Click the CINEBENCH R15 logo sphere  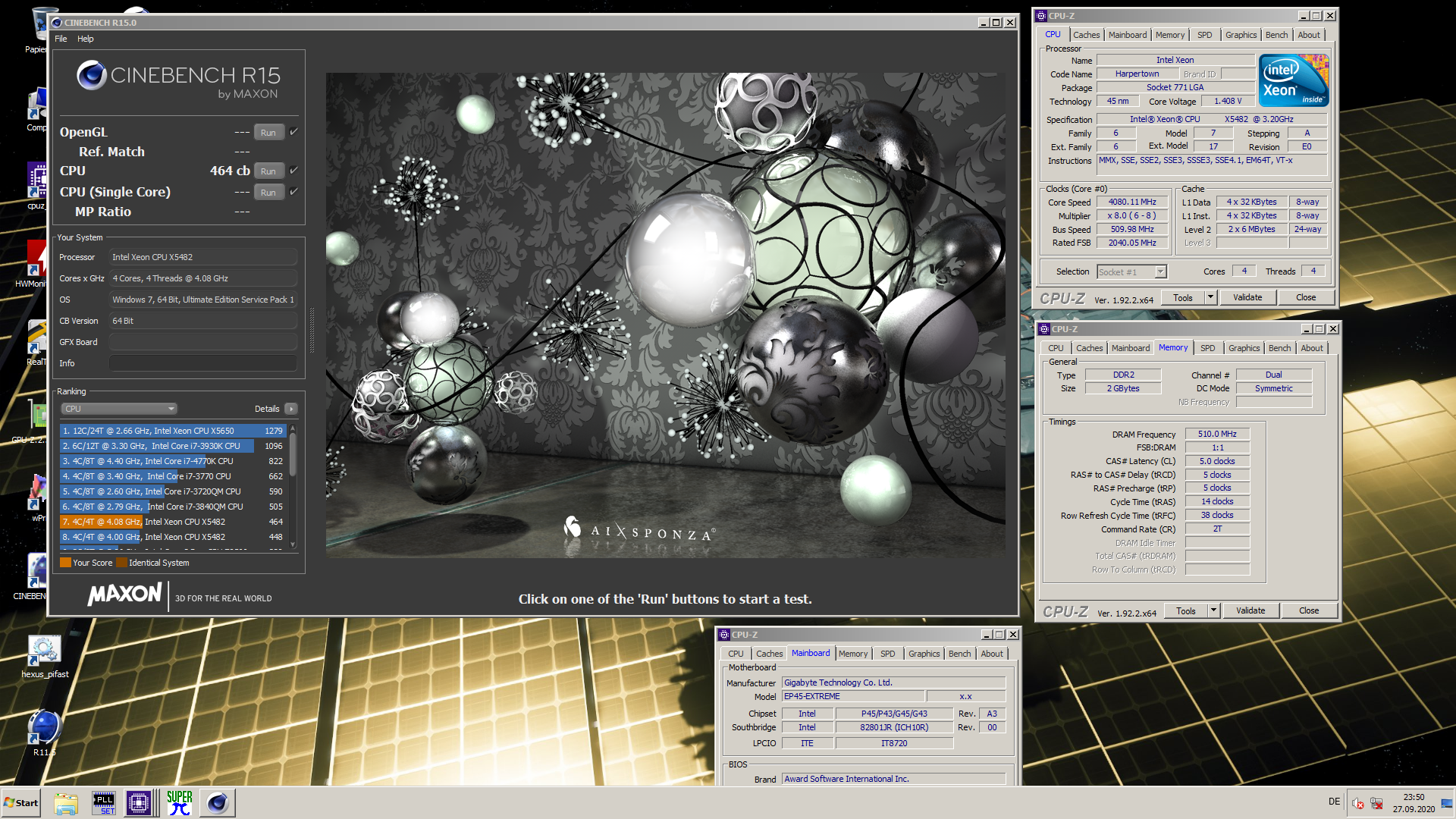(x=92, y=75)
